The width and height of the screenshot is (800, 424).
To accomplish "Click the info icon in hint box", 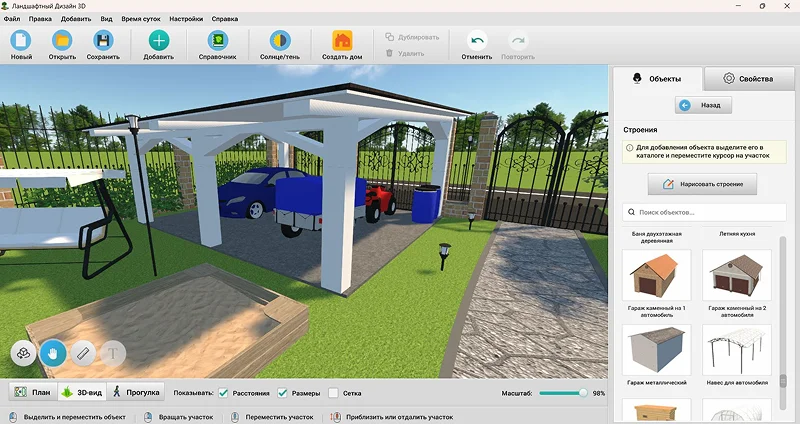I will click(630, 147).
